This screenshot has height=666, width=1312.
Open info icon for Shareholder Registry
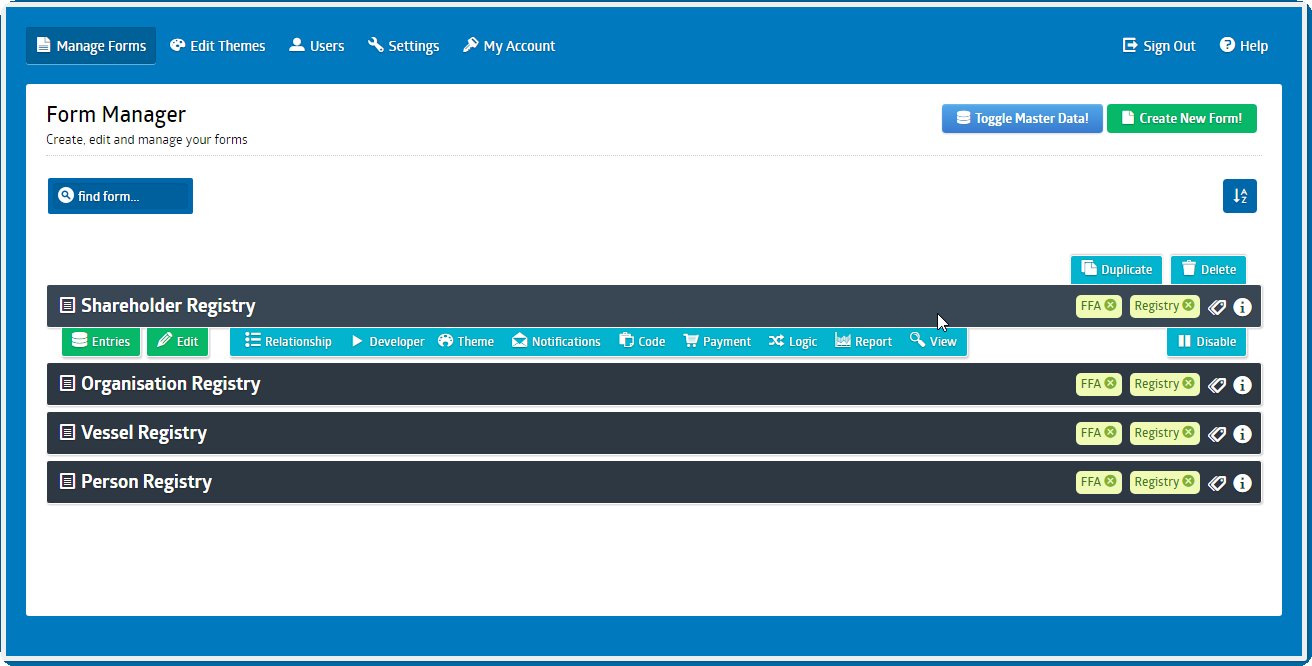pyautogui.click(x=1242, y=307)
